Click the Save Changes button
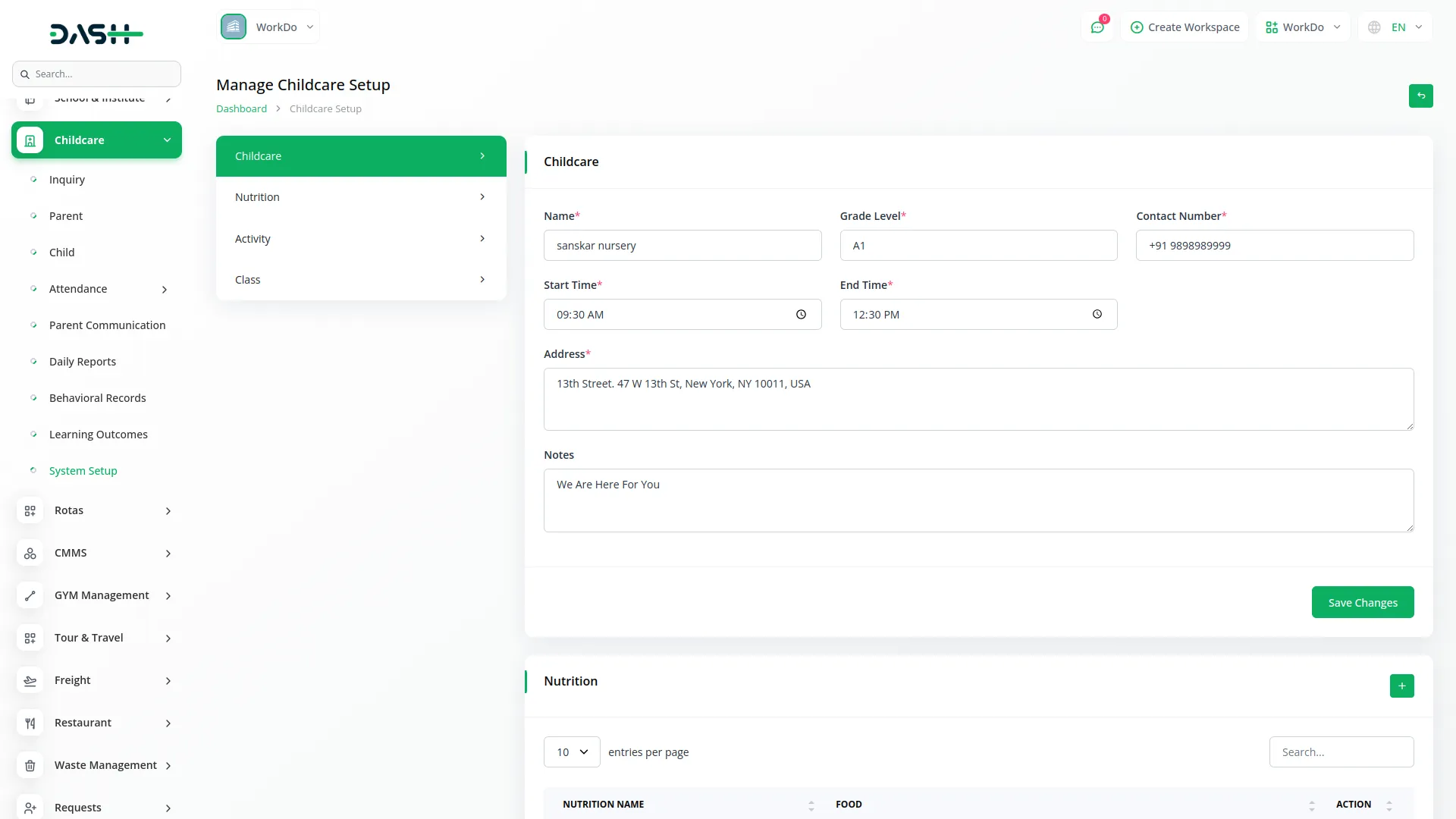1456x819 pixels. pyautogui.click(x=1362, y=602)
